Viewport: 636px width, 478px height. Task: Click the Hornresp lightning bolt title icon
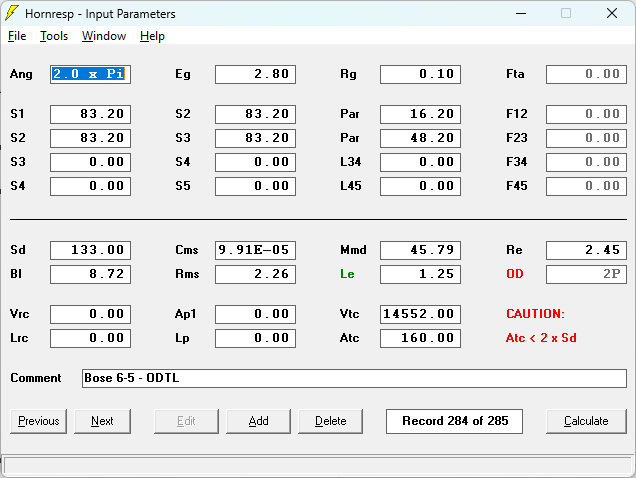click(12, 13)
